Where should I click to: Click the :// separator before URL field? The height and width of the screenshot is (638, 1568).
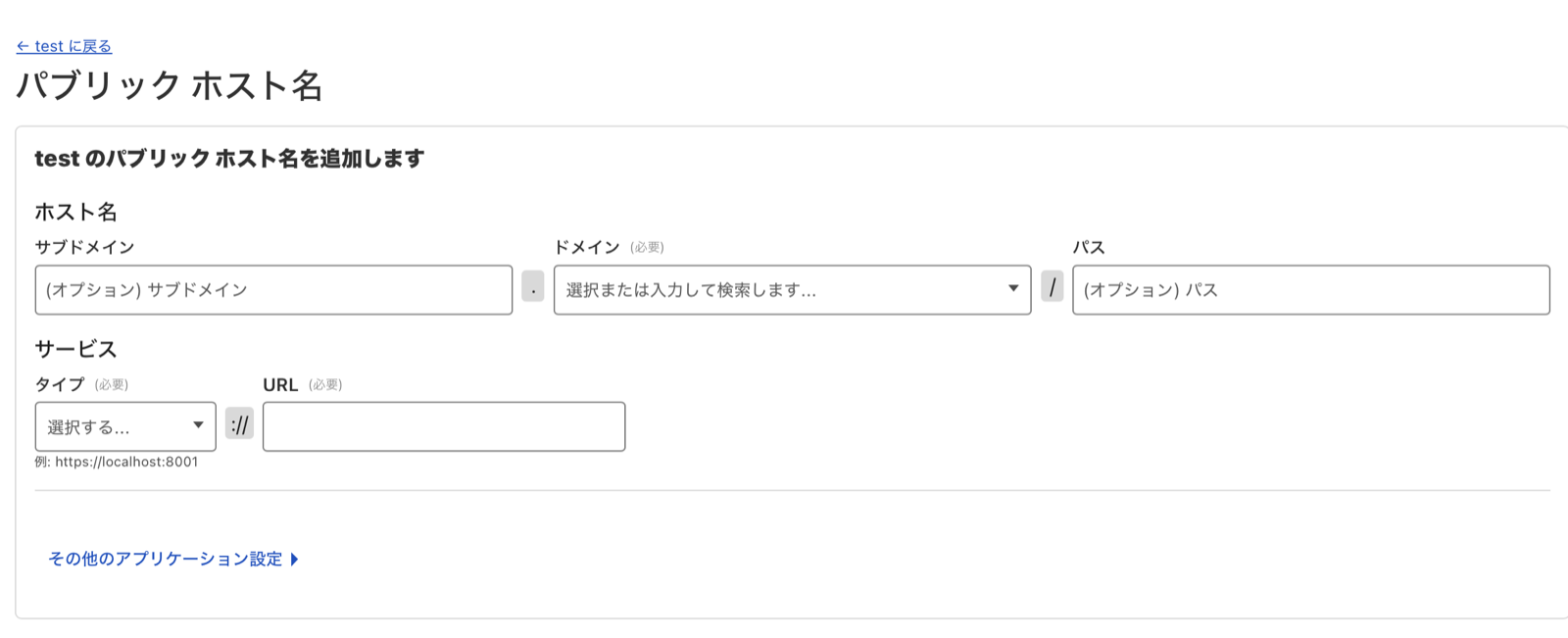239,424
